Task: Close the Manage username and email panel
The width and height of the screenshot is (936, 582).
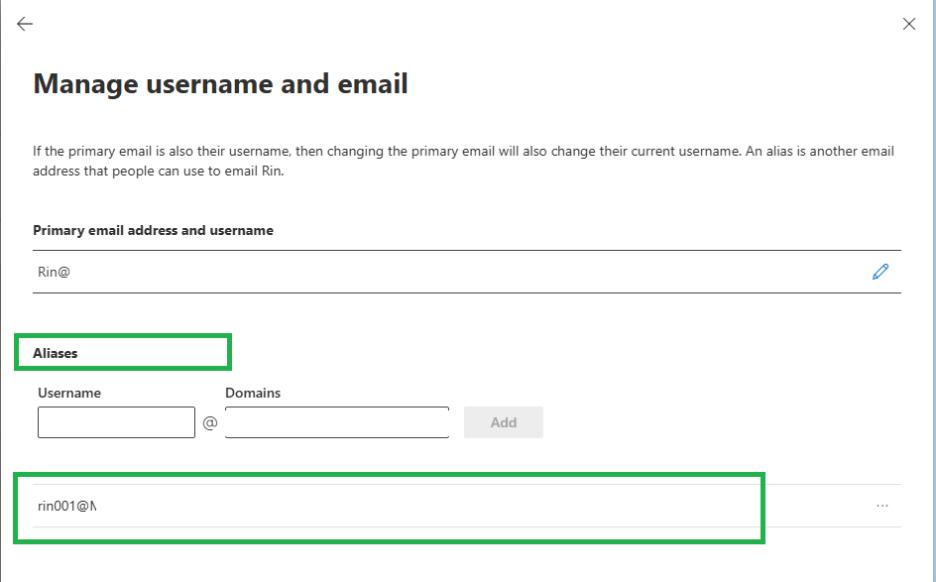Action: point(909,24)
